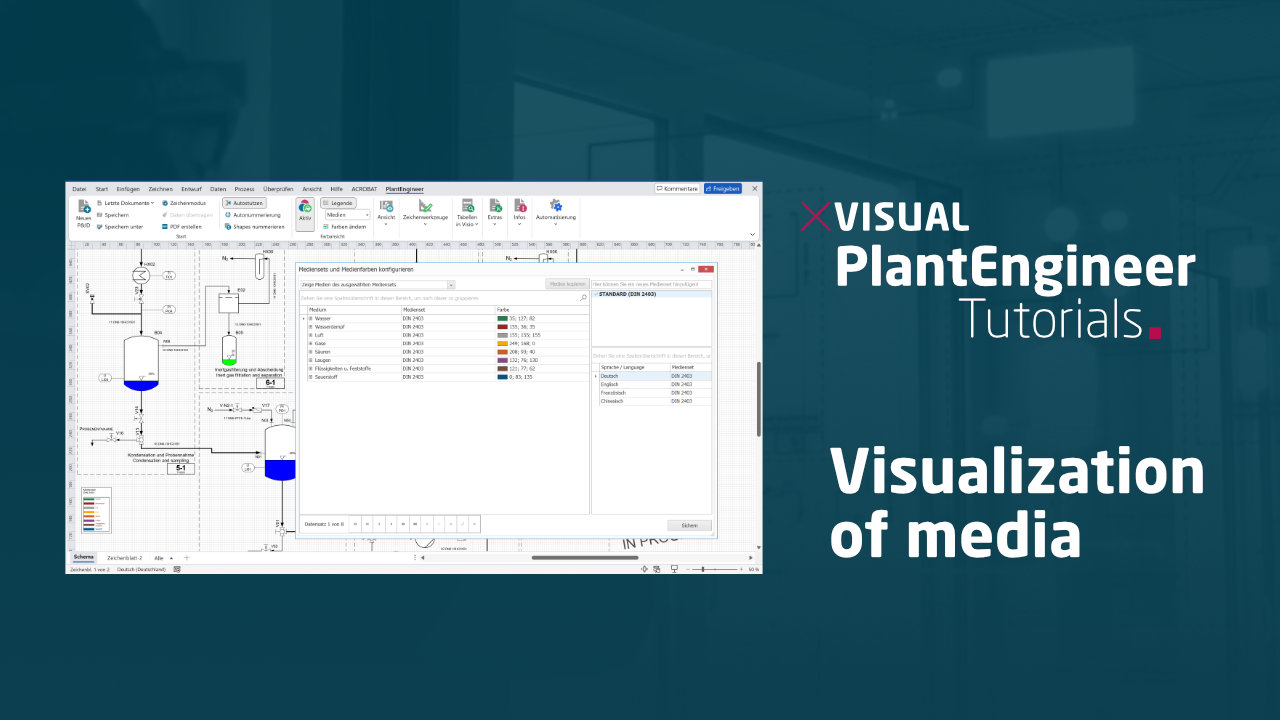
Task: Expand the Laugen row
Action: click(x=311, y=360)
